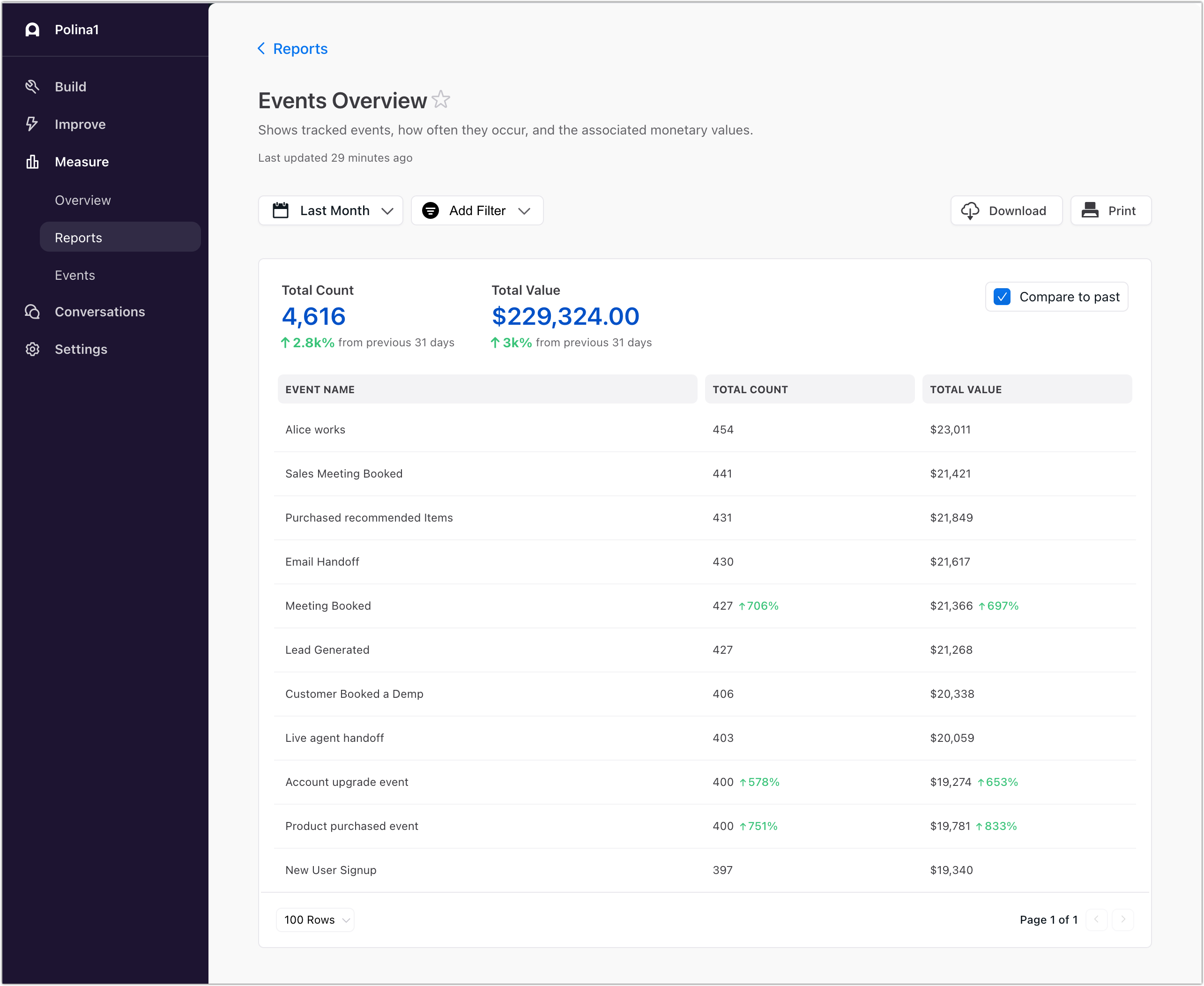Click the Conversations chat bubble icon

click(32, 312)
